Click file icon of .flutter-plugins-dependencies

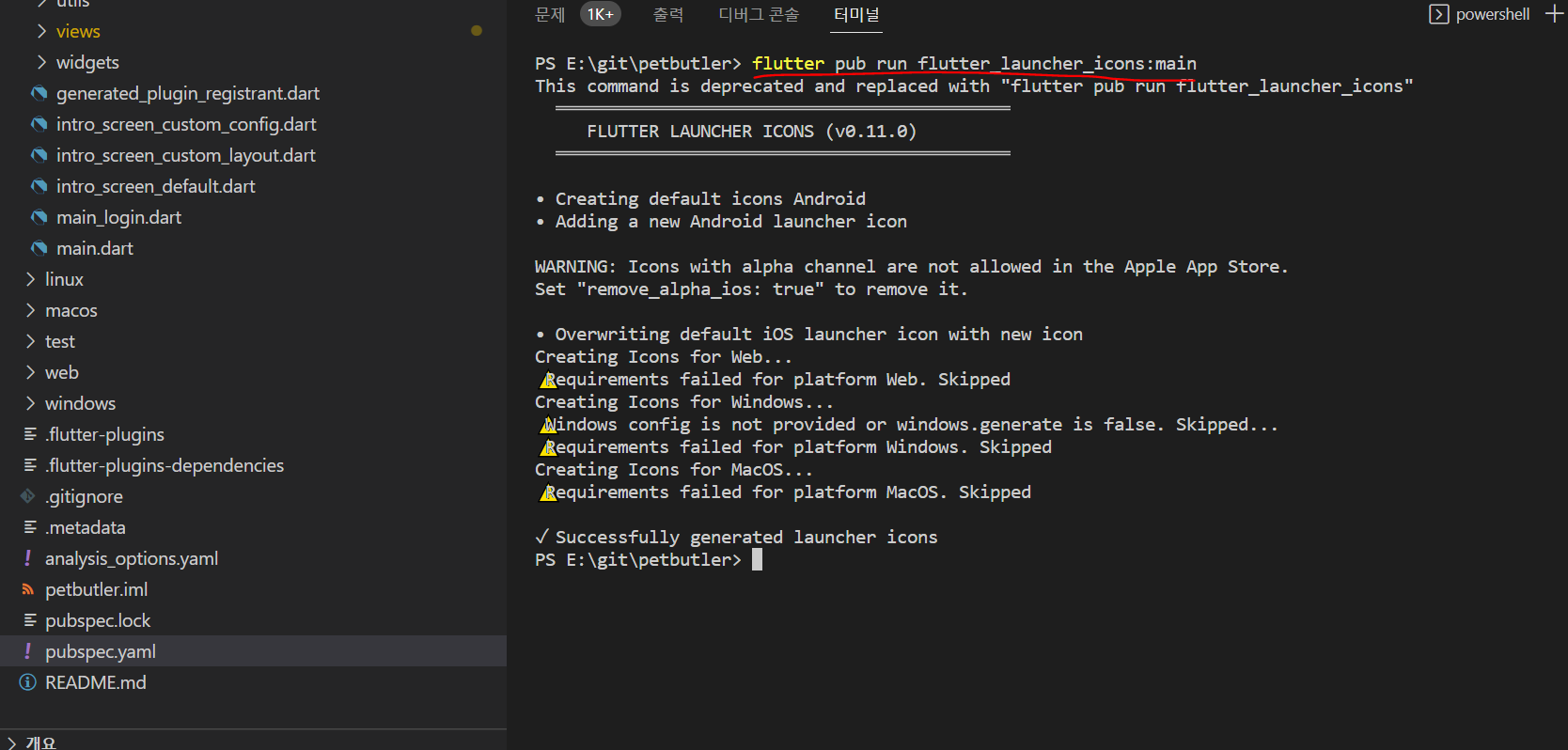[30, 465]
